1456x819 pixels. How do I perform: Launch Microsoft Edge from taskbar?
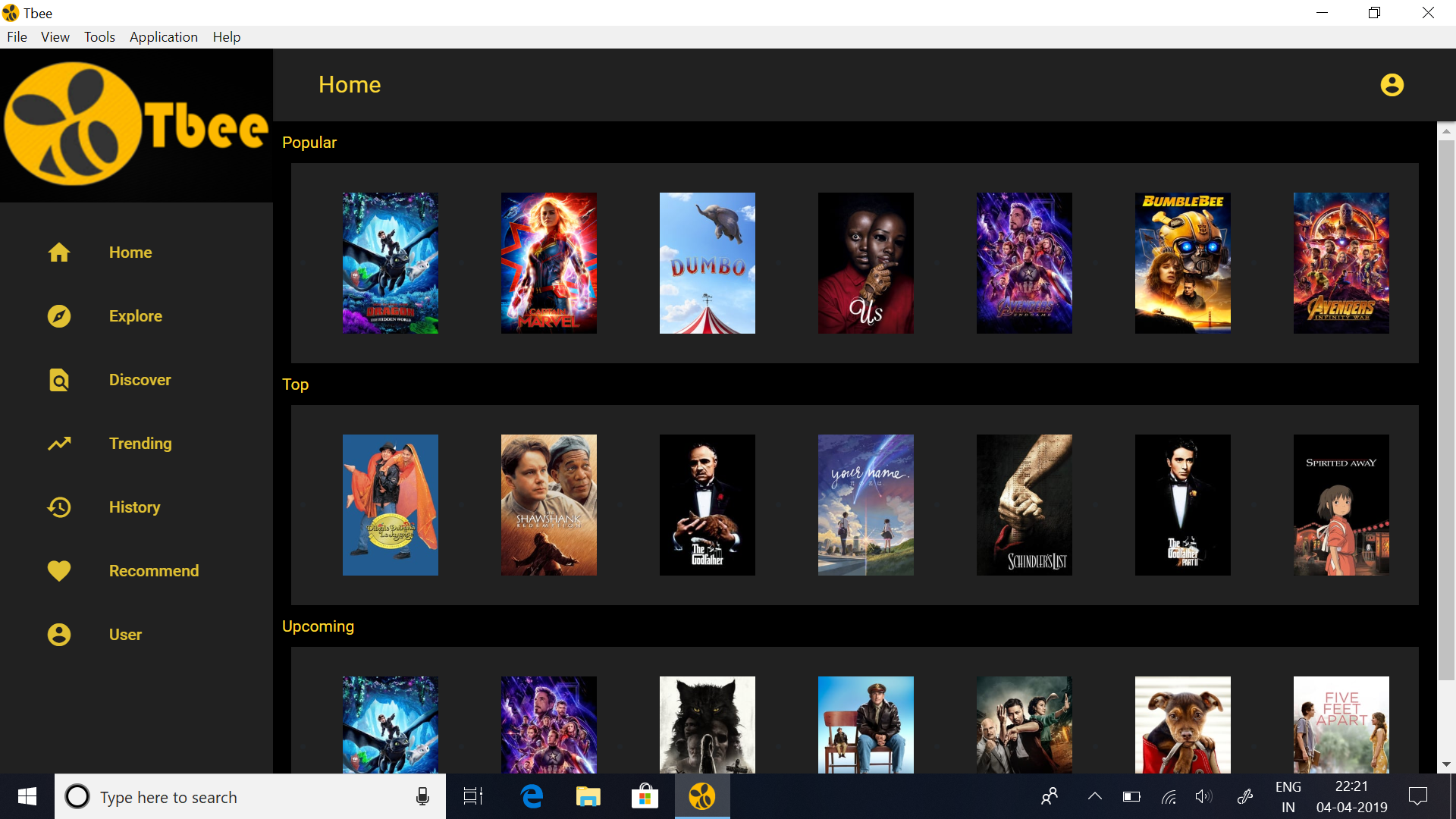532,796
